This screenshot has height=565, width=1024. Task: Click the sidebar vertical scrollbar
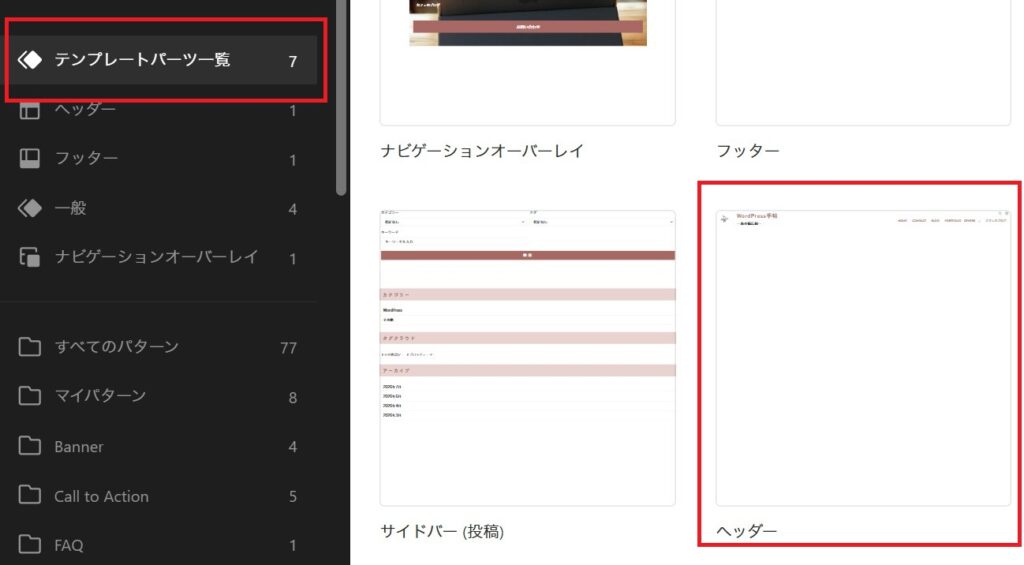pyautogui.click(x=341, y=97)
